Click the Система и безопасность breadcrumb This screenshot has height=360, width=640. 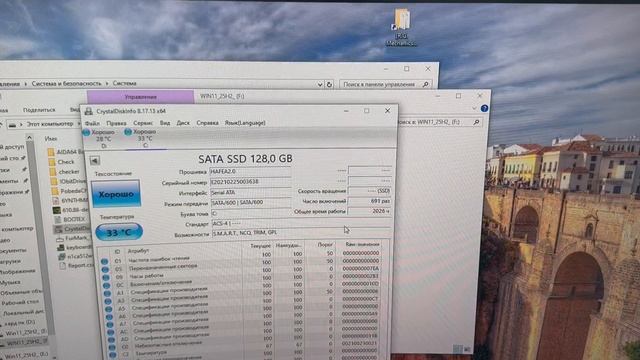pyautogui.click(x=66, y=83)
